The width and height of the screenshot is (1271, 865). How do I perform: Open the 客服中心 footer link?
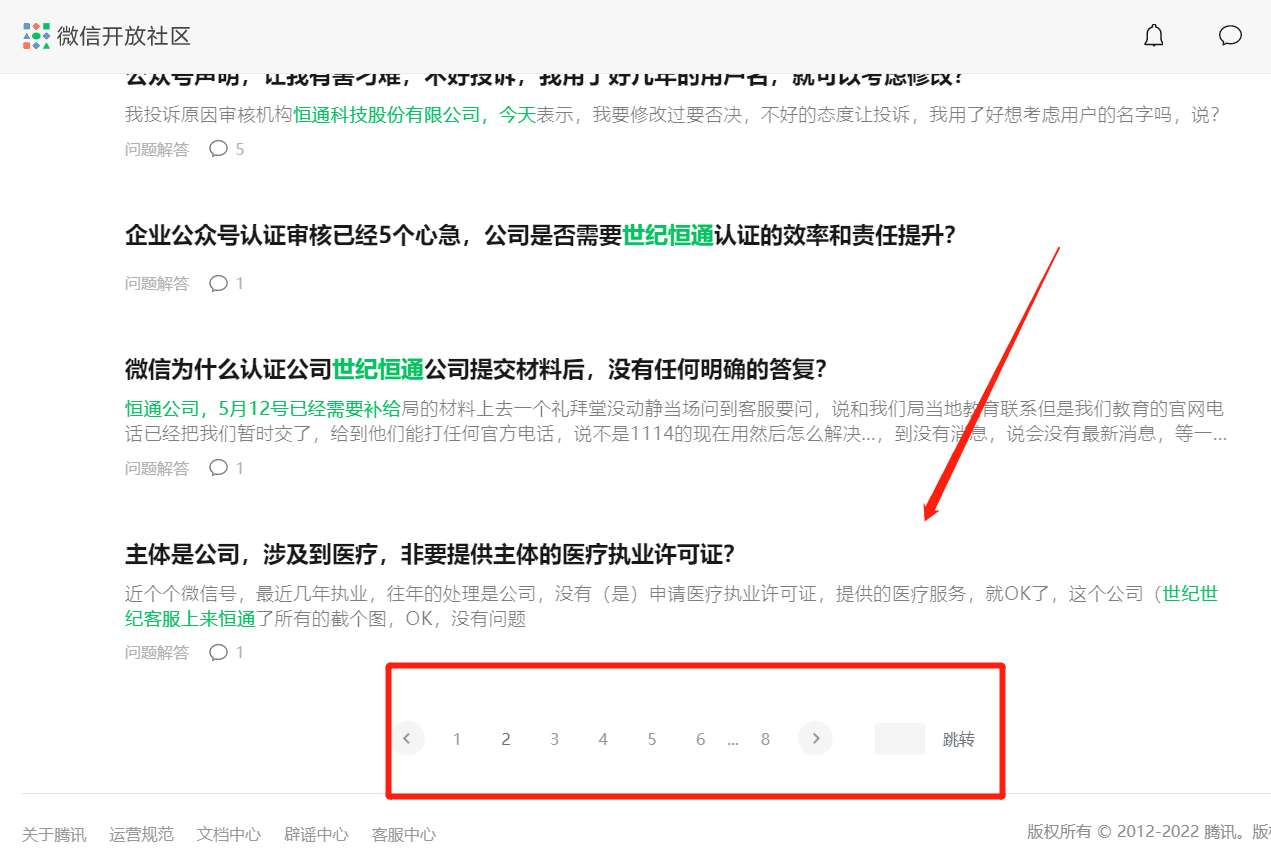tap(404, 834)
